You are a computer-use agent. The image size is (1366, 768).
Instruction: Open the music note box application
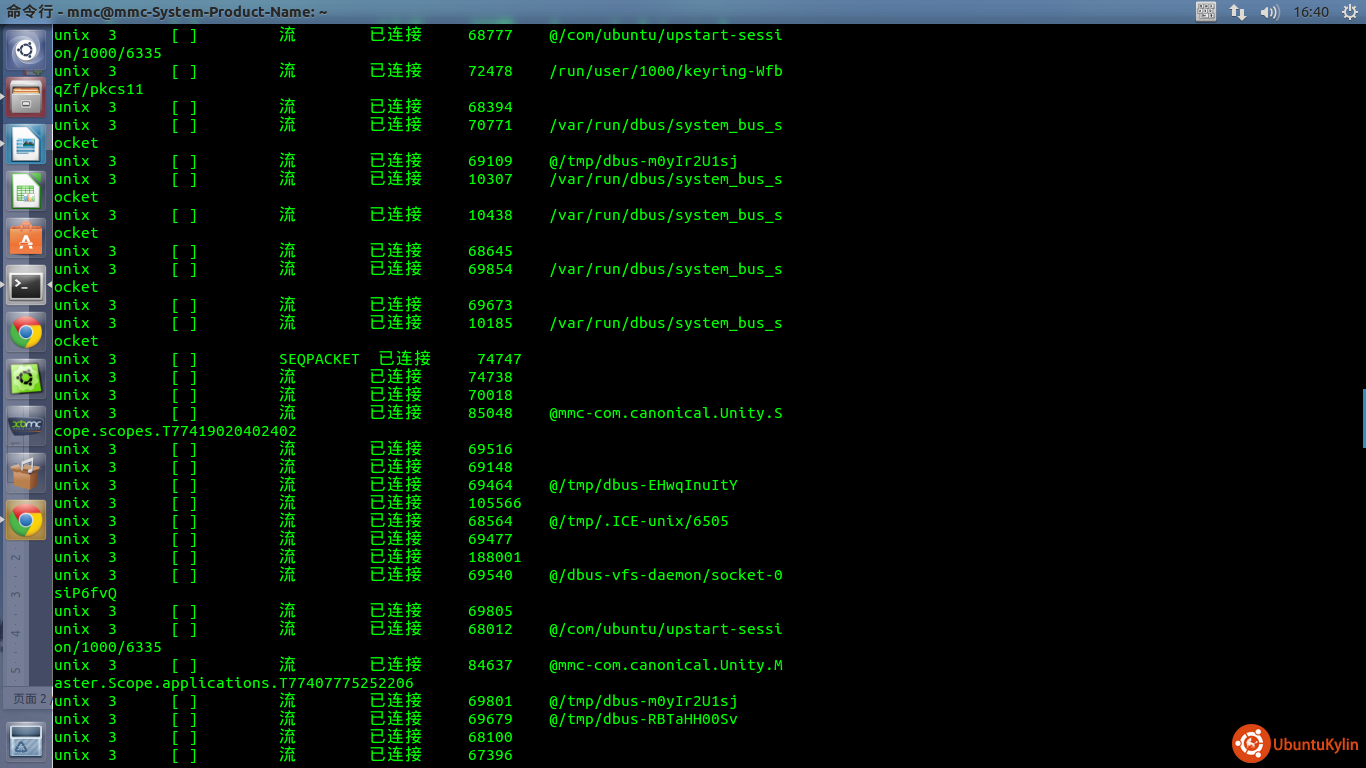(26, 472)
